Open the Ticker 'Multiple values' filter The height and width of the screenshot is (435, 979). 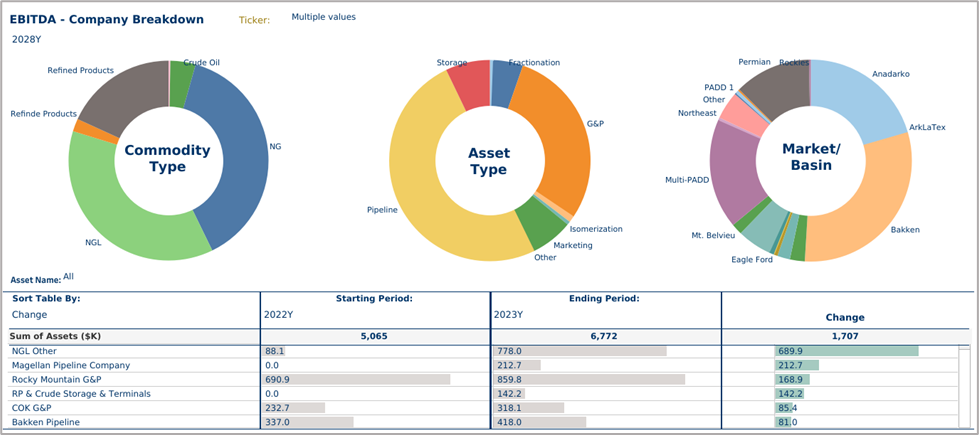(323, 17)
